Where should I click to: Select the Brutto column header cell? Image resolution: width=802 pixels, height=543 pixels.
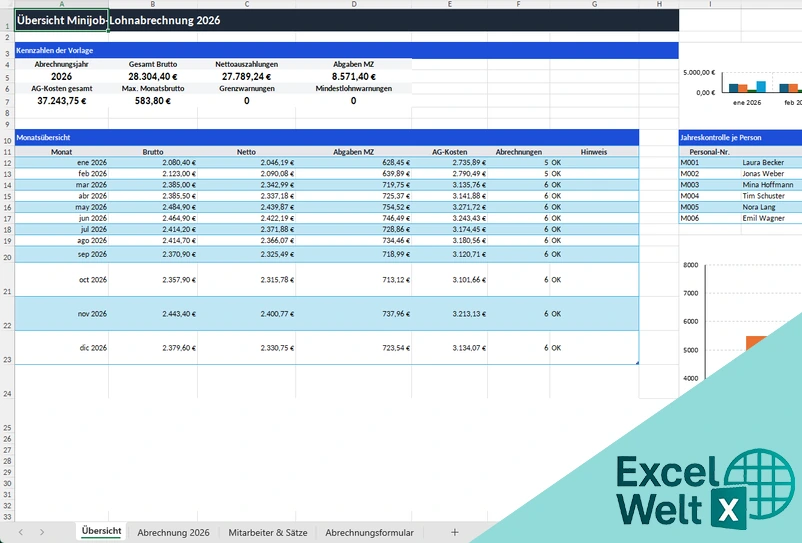[x=153, y=152]
